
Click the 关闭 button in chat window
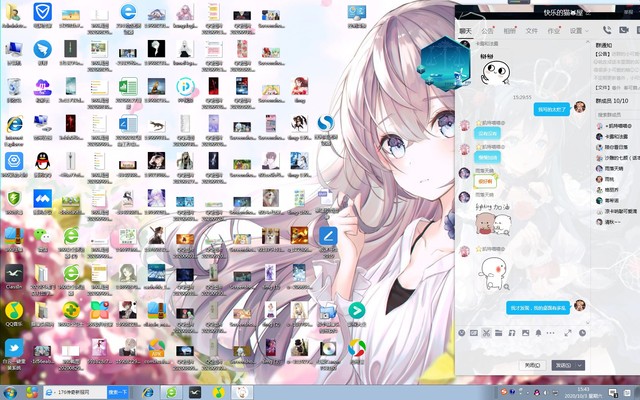click(x=533, y=365)
